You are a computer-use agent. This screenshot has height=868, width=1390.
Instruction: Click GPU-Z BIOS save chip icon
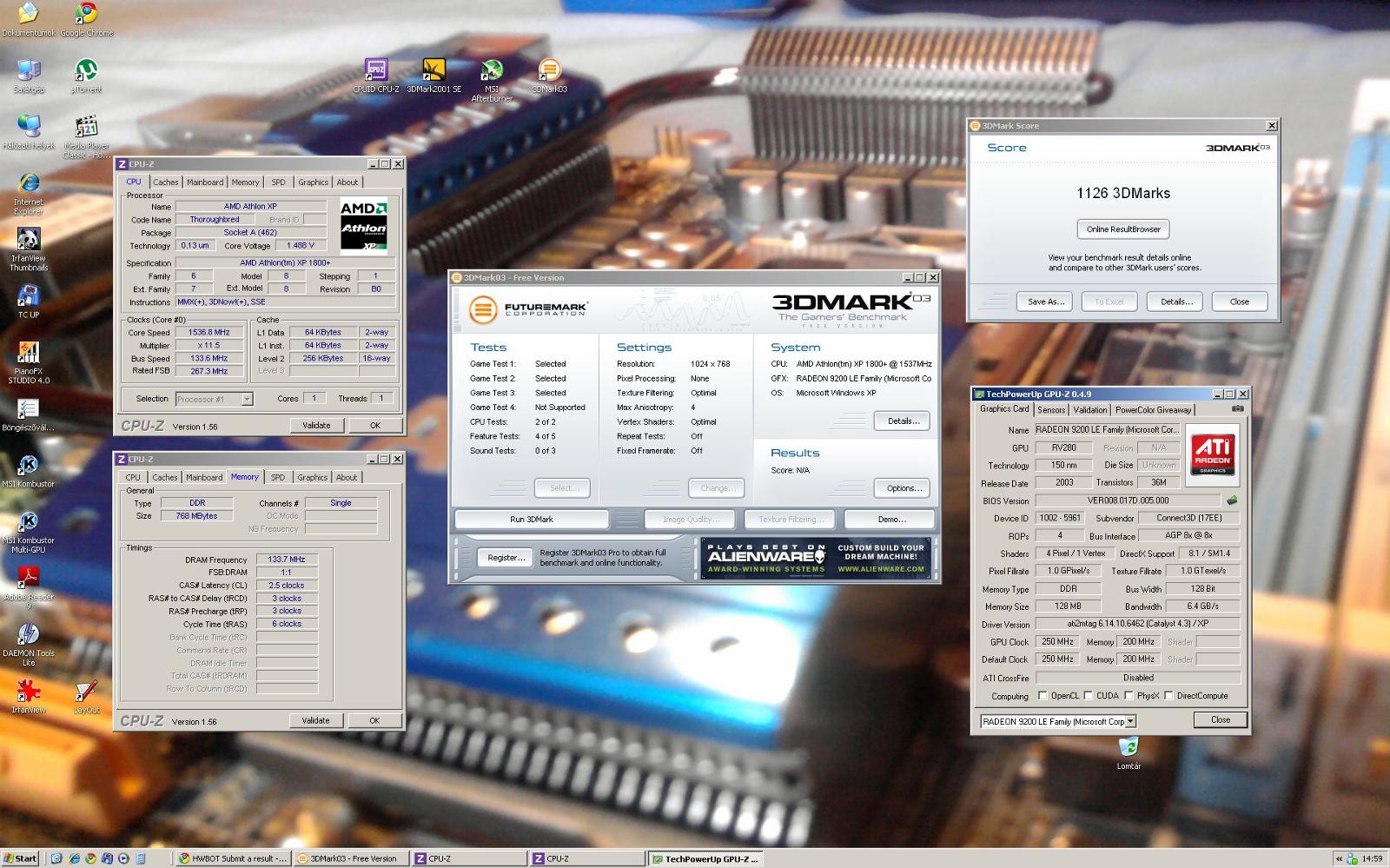click(1232, 500)
